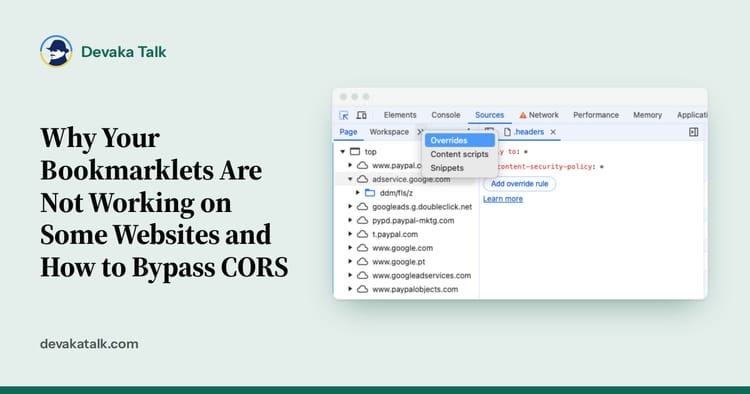
Task: Select the www.google.pt label
Action: 398,262
